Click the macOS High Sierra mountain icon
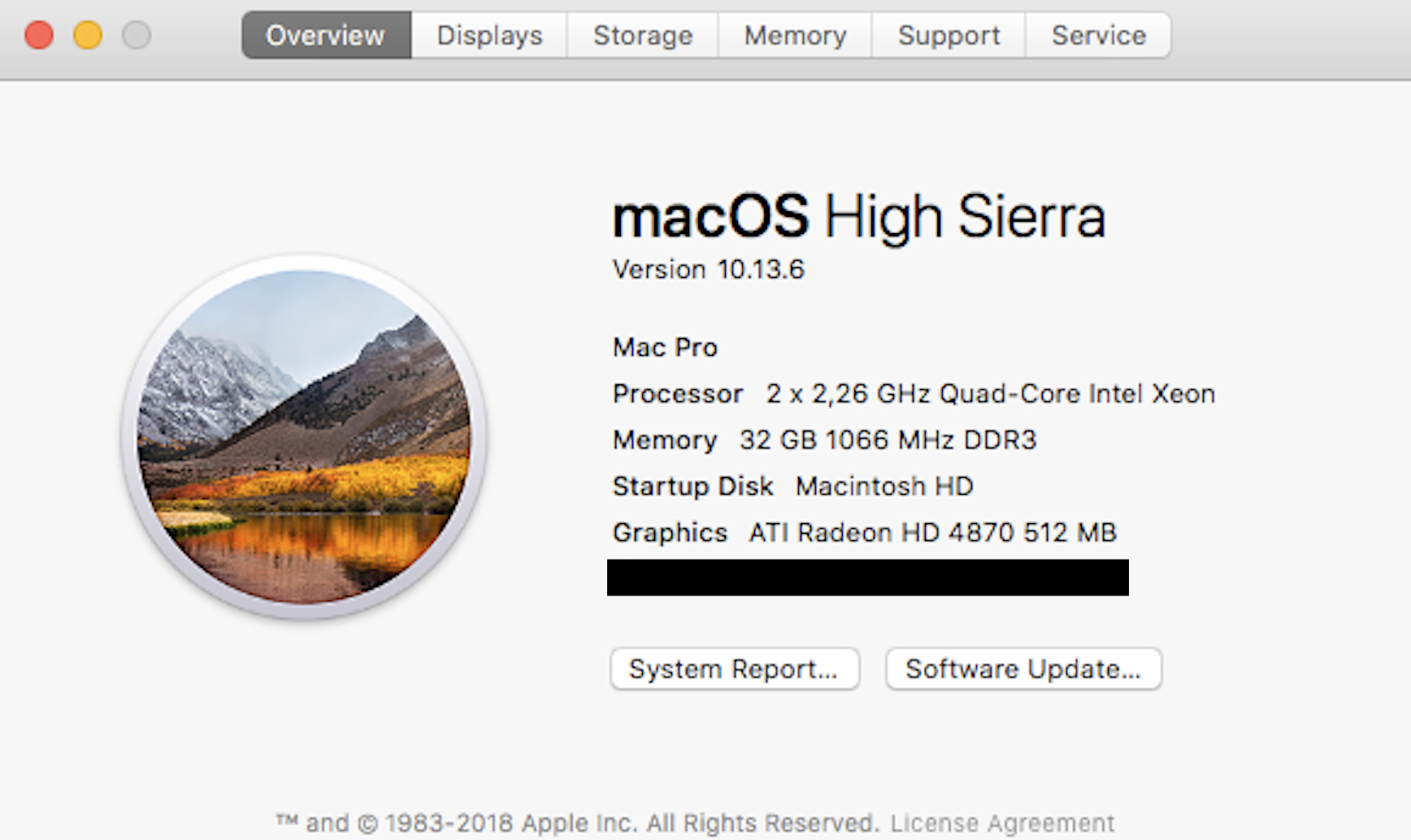The height and width of the screenshot is (840, 1411). [305, 437]
